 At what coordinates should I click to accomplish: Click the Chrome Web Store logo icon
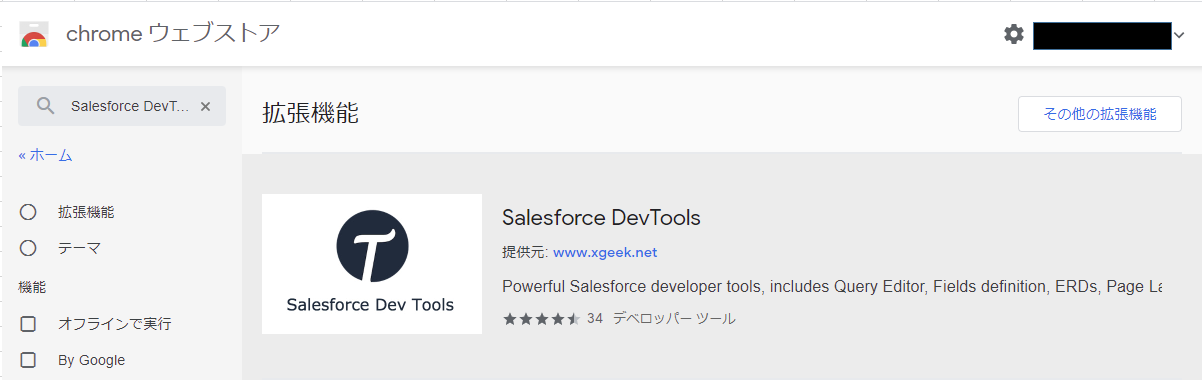pos(33,34)
